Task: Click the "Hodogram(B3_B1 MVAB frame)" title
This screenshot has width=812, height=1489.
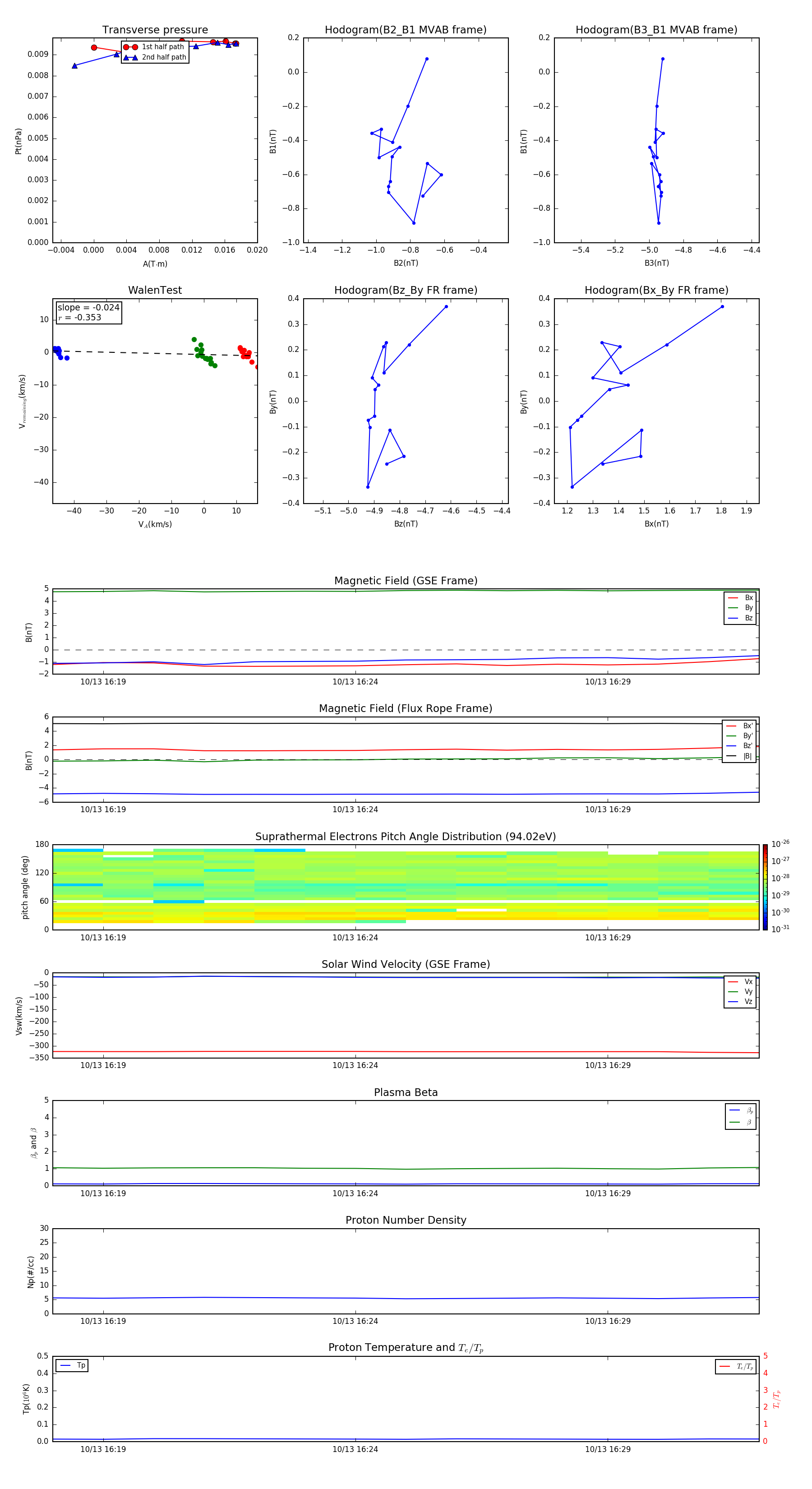Action: [x=656, y=29]
